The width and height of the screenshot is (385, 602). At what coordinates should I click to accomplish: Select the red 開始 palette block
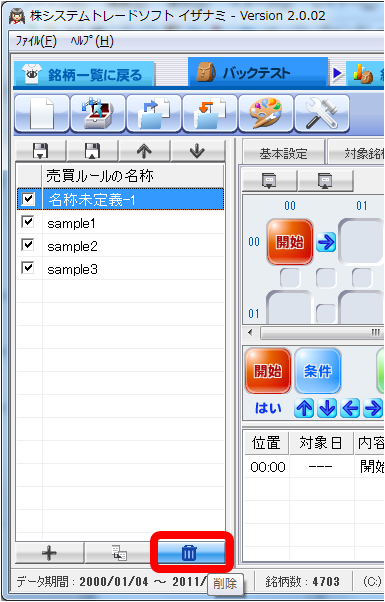[x=268, y=371]
